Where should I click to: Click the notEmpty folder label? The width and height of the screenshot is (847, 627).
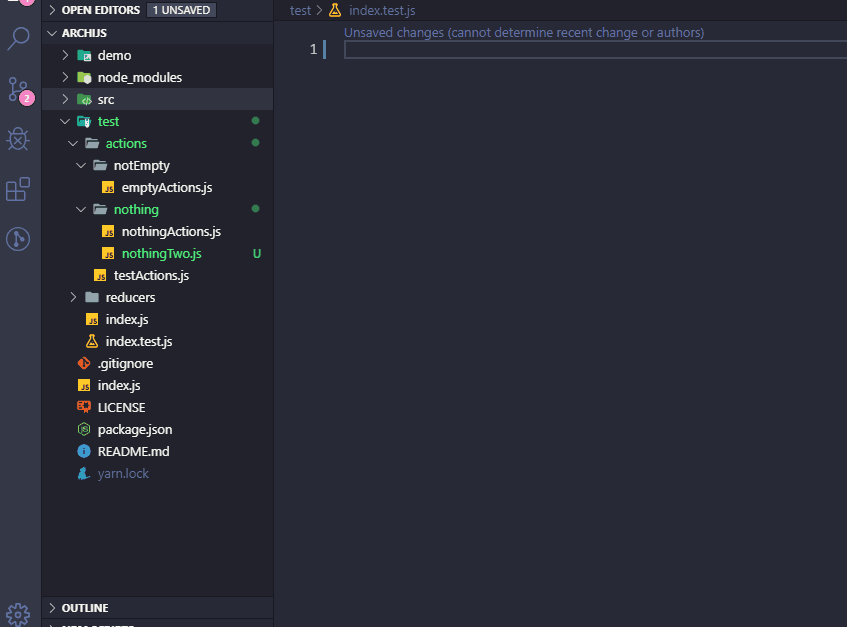coord(142,165)
